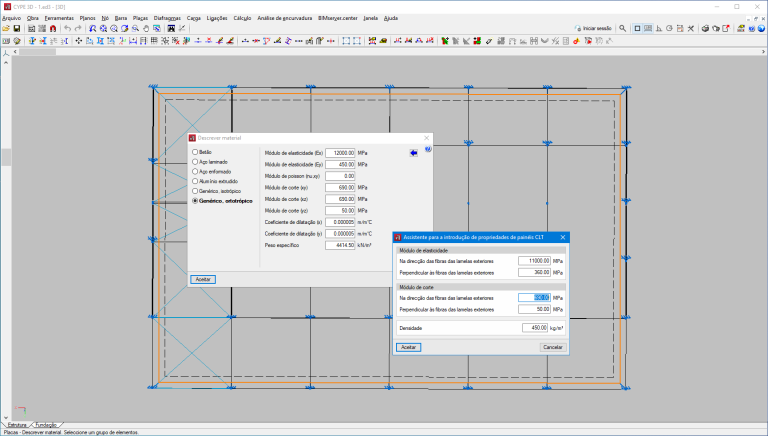Click the redo arrow icon
768x436 pixels.
pos(79,29)
